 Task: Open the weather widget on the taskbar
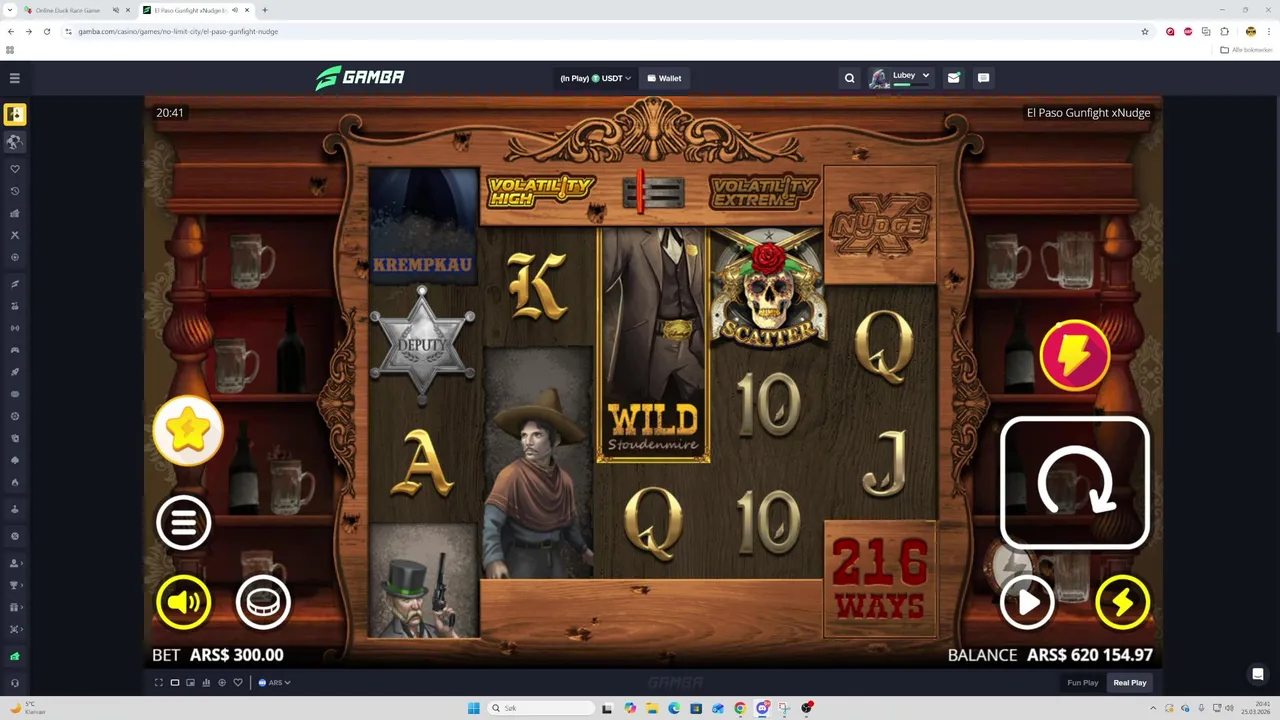[x=28, y=708]
